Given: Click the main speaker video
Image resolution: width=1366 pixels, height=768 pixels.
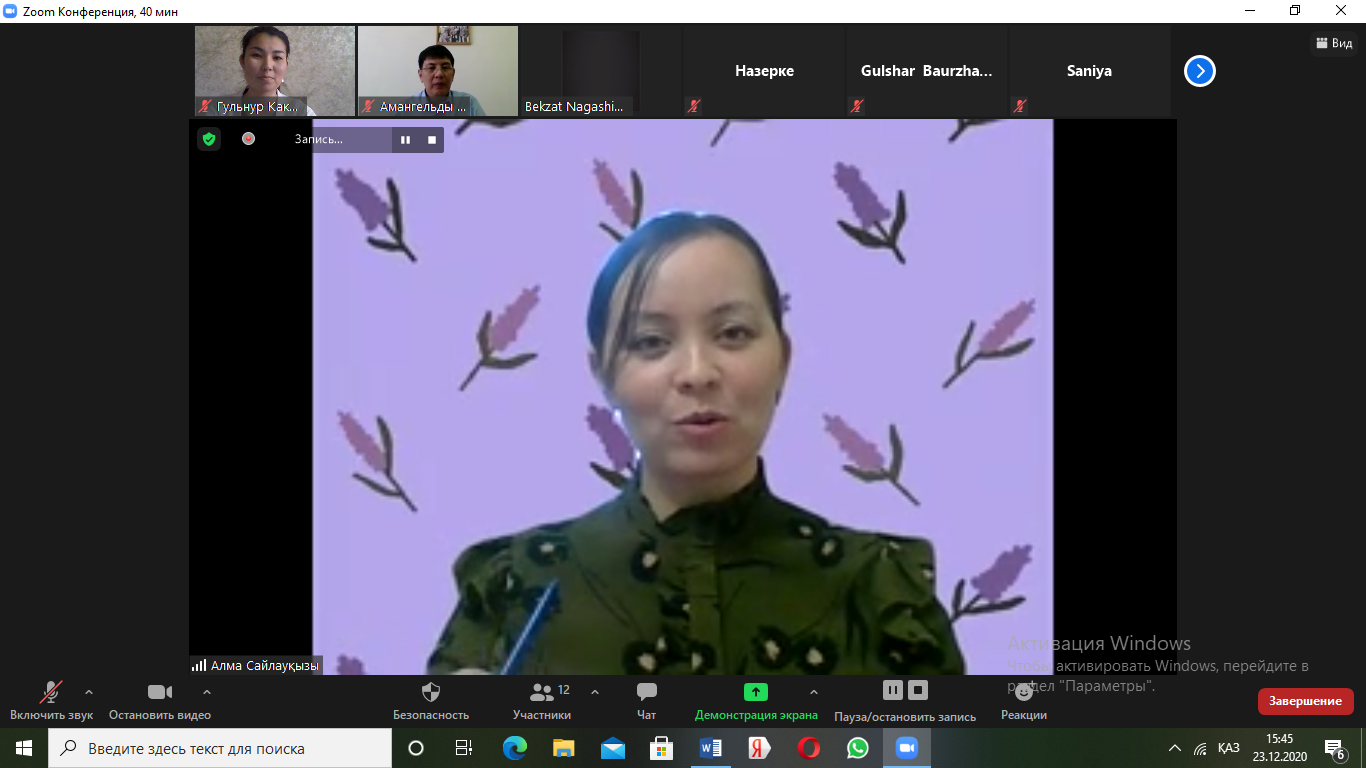Looking at the screenshot, I should 683,397.
